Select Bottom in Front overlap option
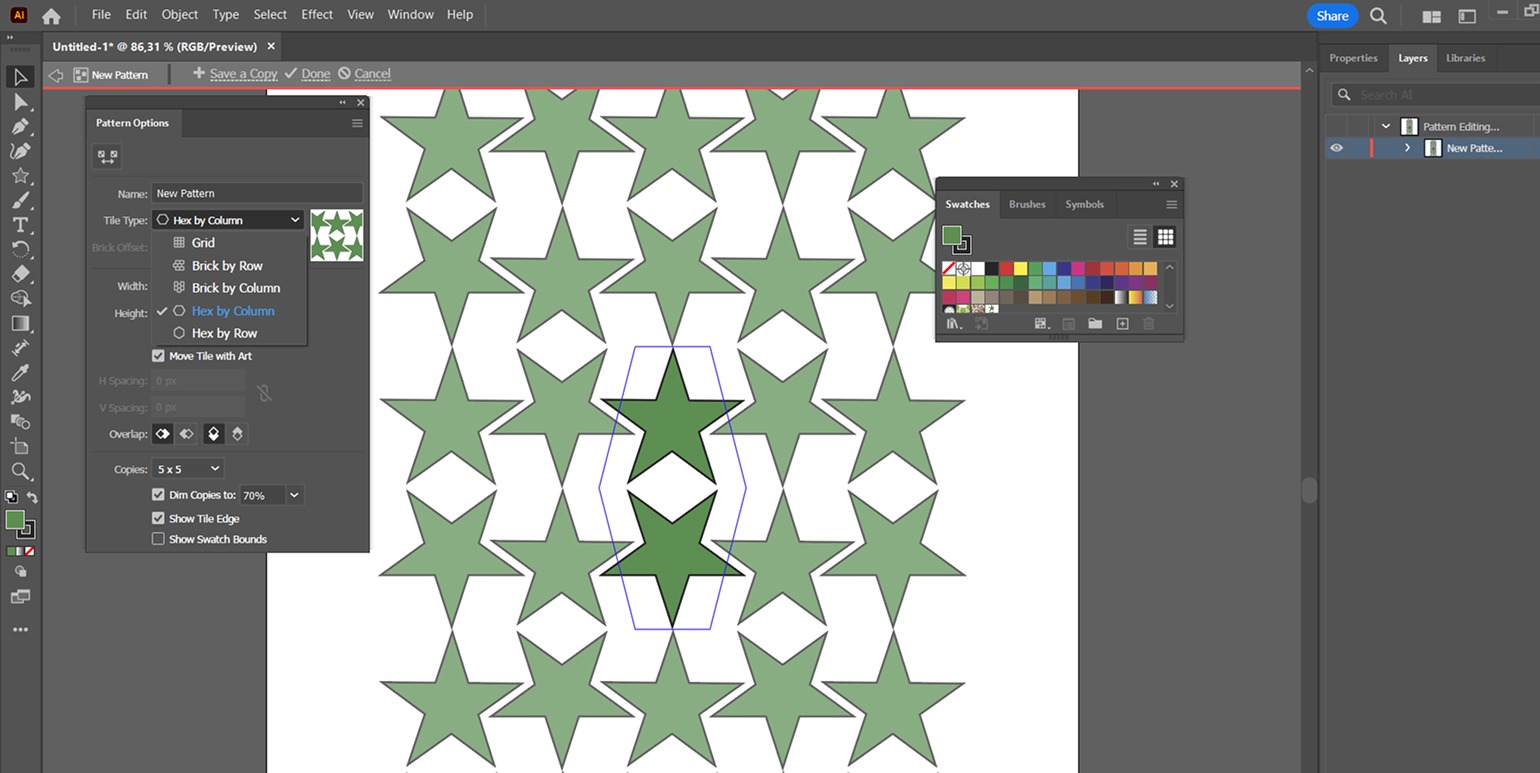Image resolution: width=1540 pixels, height=773 pixels. (237, 434)
